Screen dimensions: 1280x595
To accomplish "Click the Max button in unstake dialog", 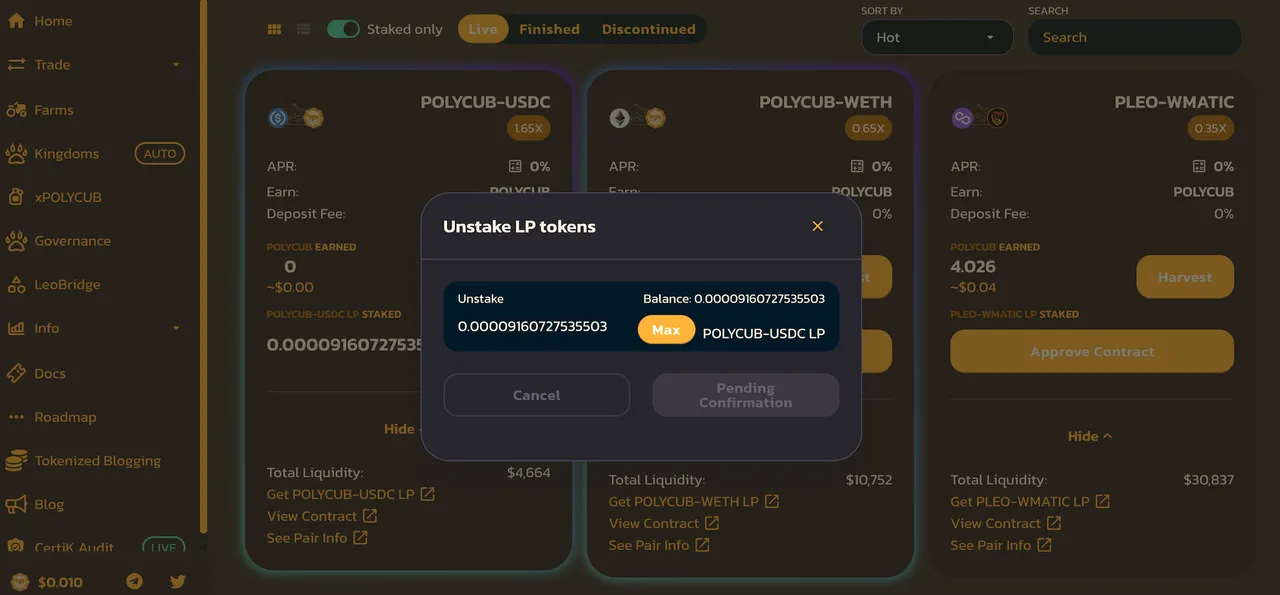I will 666,330.
